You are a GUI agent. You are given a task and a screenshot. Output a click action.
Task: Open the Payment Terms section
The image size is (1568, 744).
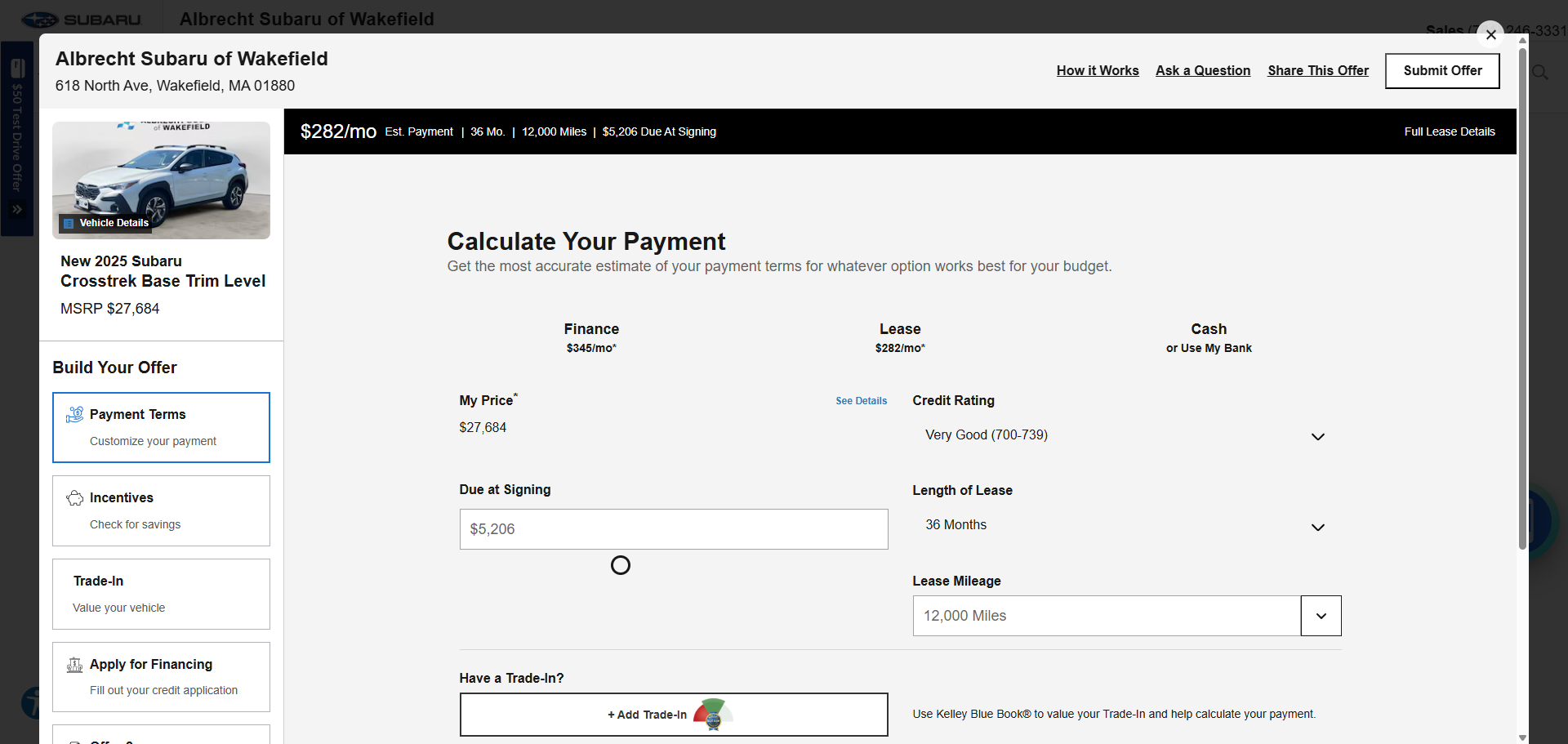click(x=161, y=427)
